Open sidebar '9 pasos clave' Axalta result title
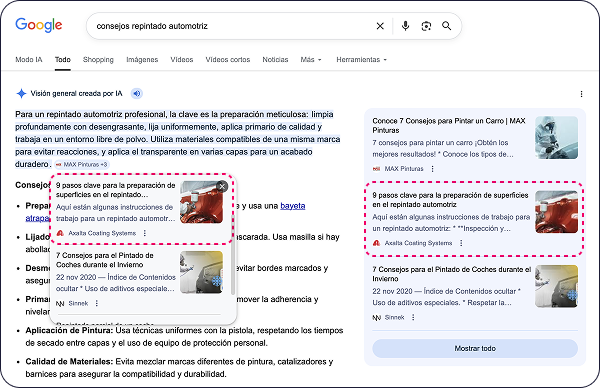 coord(450,200)
